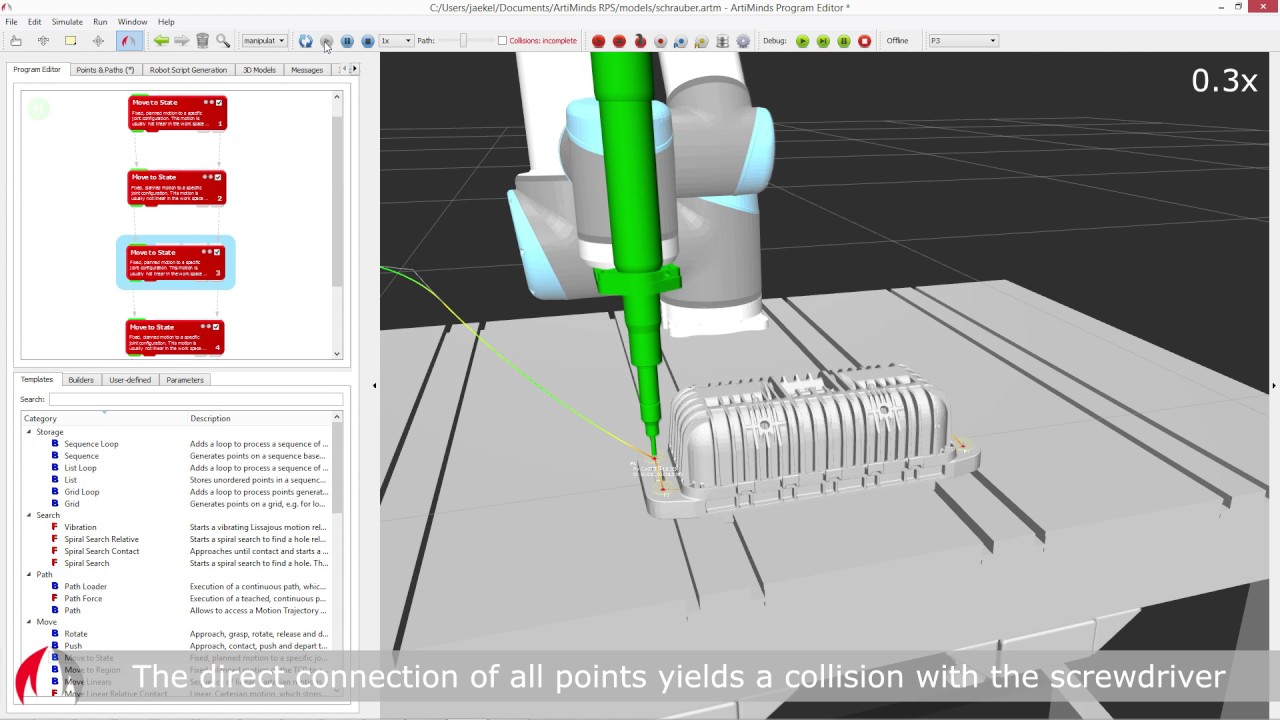This screenshot has height=720, width=1280.
Task: Click the magnifying glass search icon
Action: pos(223,41)
